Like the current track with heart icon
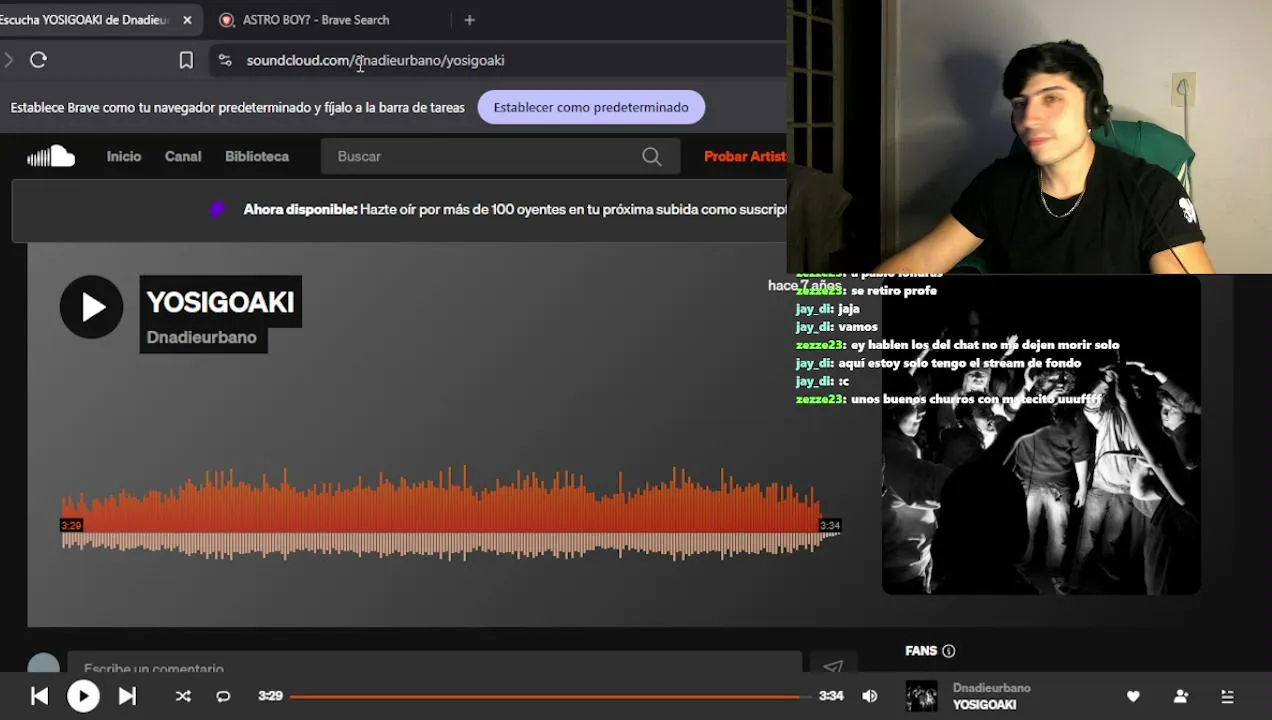Screen dimensions: 1272x720 coord(1133,696)
